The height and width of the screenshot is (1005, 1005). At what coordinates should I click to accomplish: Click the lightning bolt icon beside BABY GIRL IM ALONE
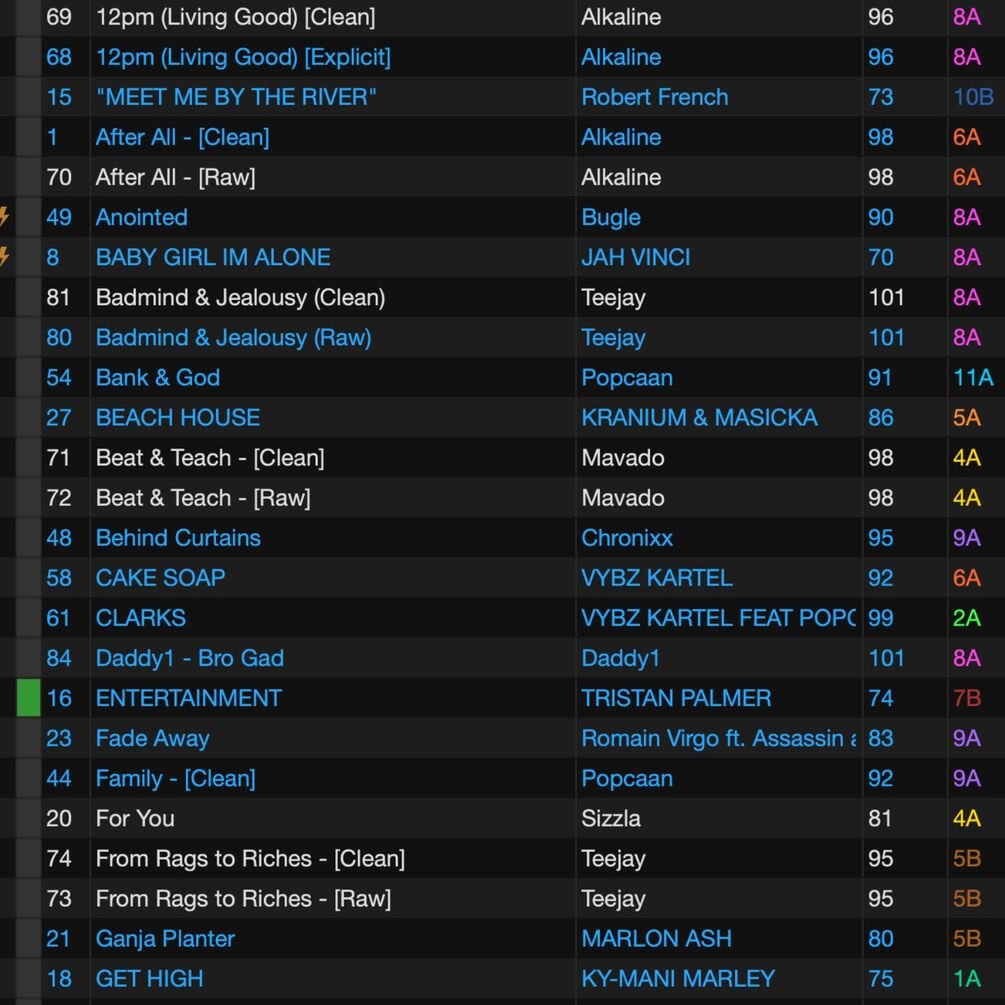pos(5,257)
